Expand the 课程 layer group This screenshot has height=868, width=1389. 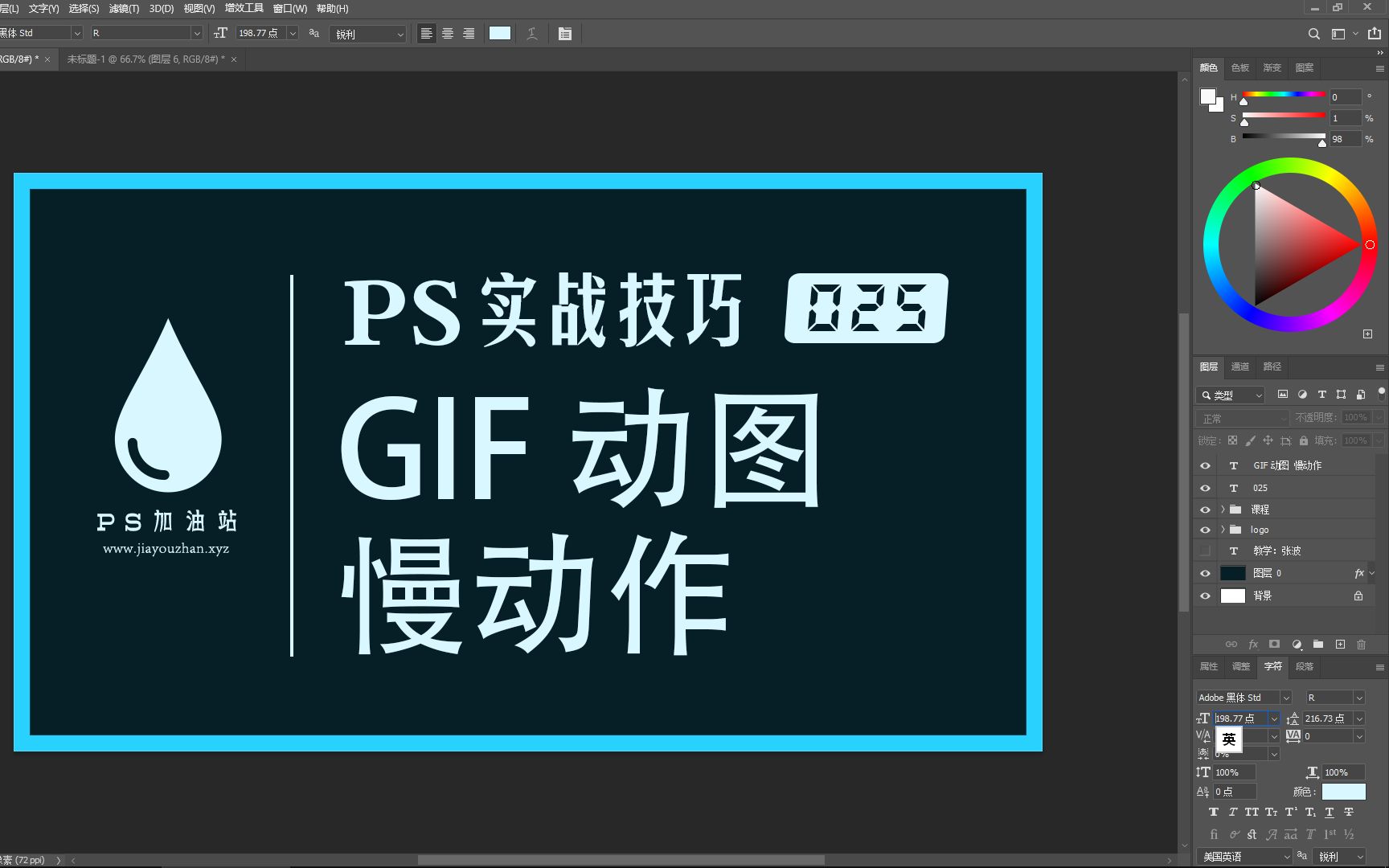(1223, 509)
